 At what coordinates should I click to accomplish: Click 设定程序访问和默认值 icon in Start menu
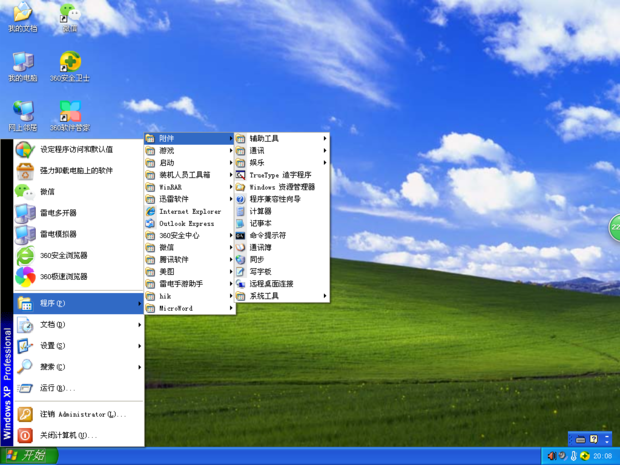point(25,149)
